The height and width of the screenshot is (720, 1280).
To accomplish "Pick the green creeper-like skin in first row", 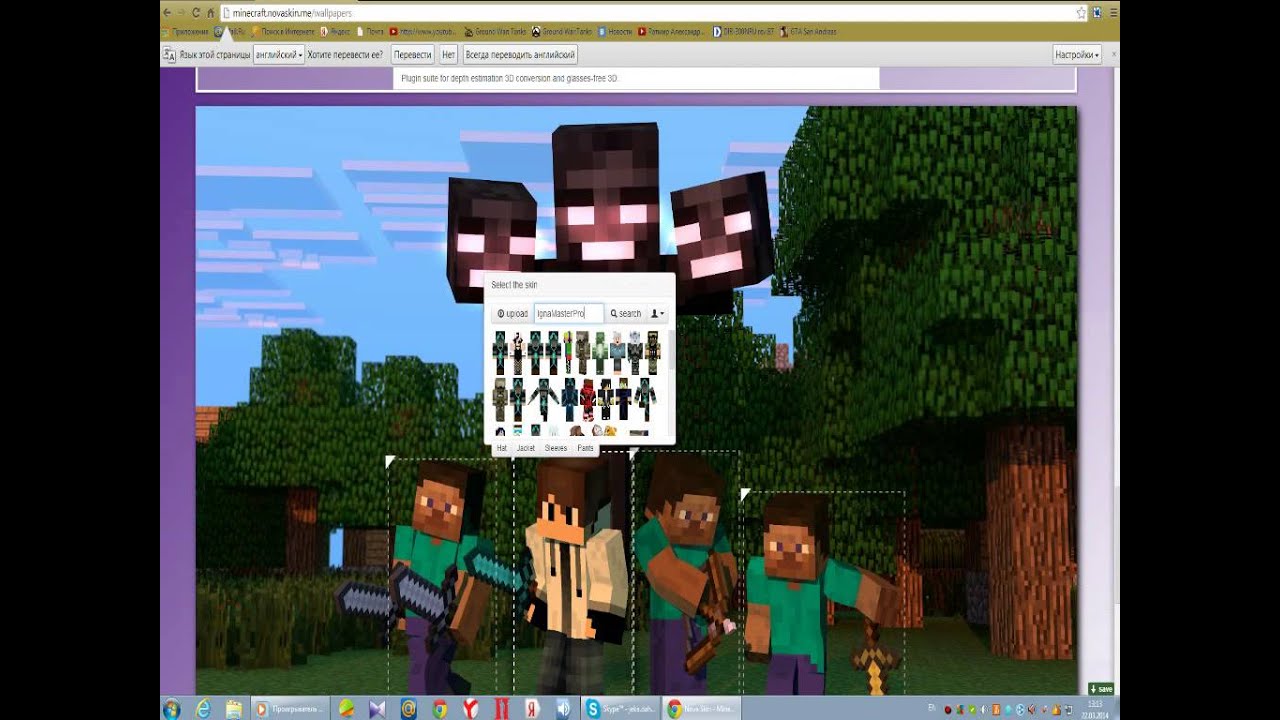I will (x=600, y=353).
